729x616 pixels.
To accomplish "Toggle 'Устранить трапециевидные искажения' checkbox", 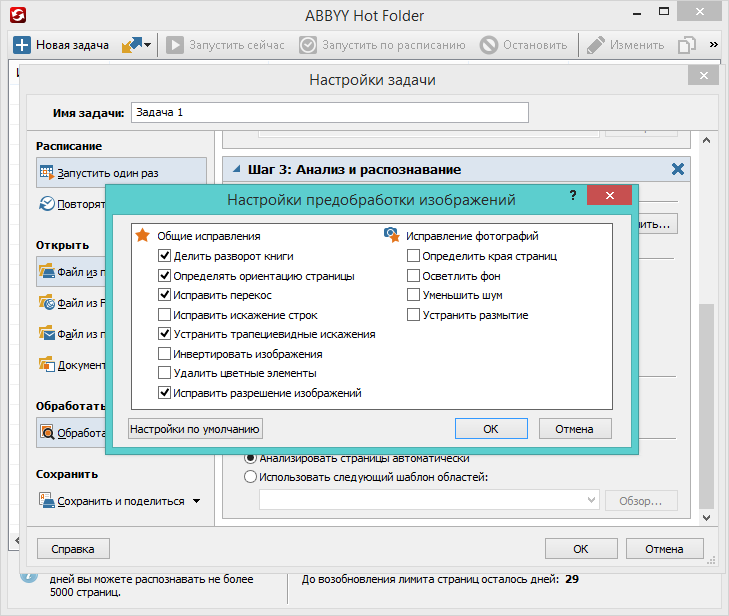I will [x=165, y=334].
